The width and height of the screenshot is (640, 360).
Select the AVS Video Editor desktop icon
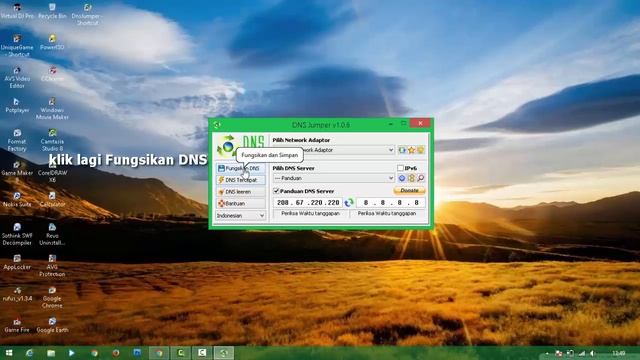pos(17,78)
